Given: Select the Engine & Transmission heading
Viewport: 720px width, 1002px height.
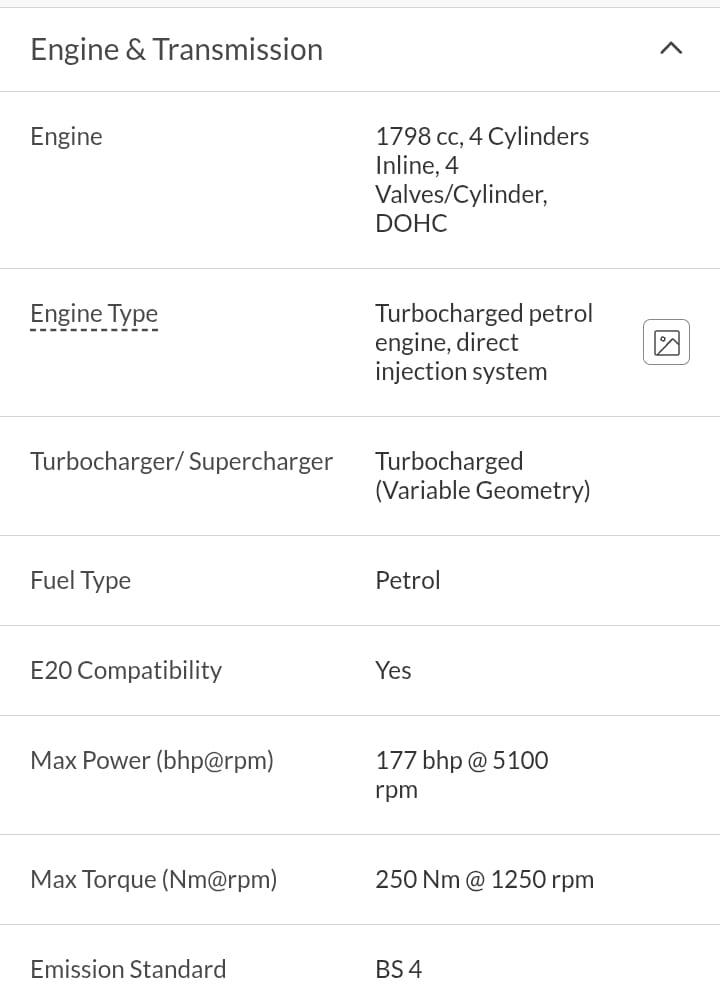Looking at the screenshot, I should click(177, 49).
